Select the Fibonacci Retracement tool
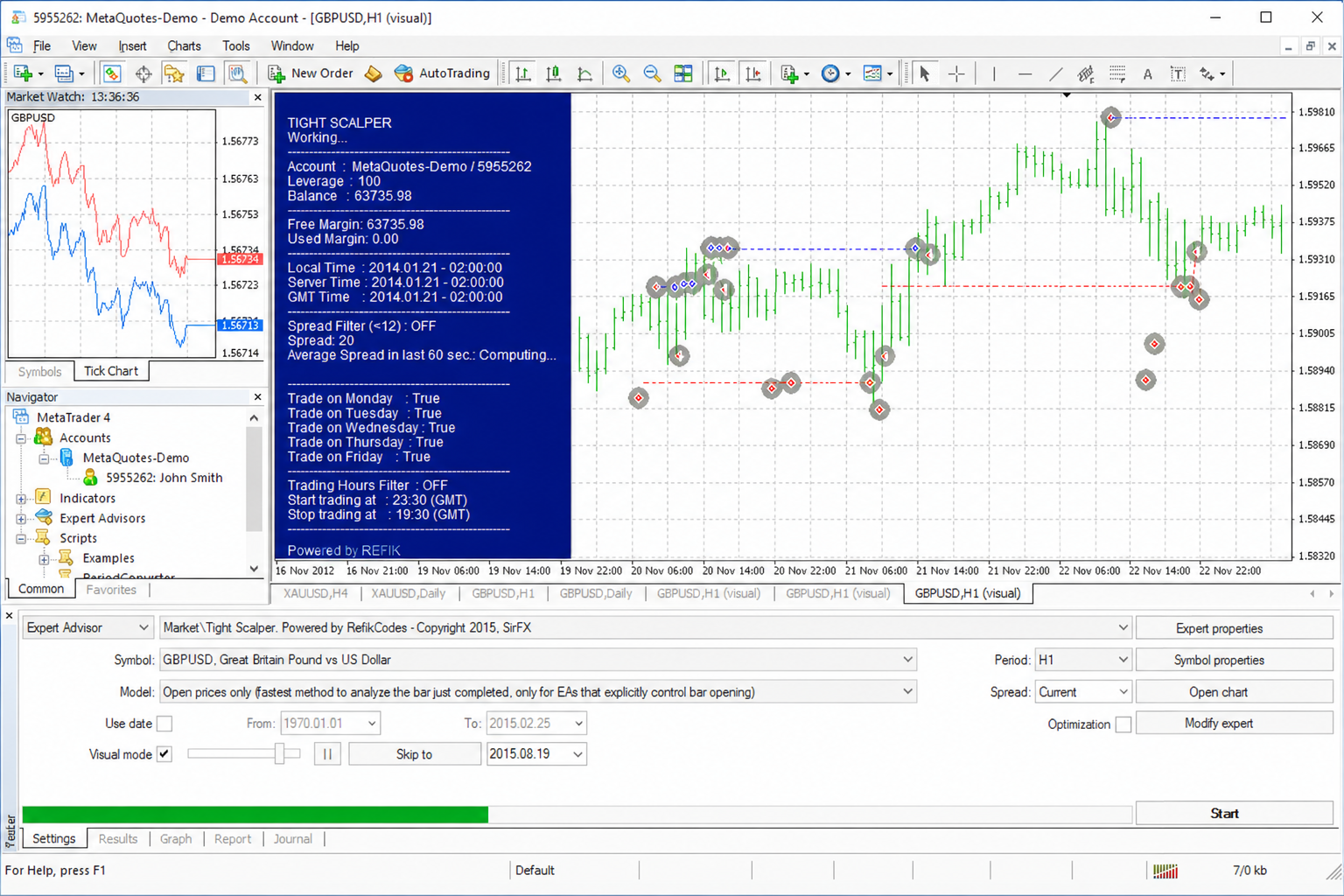Viewport: 1344px width, 896px height. [1117, 73]
